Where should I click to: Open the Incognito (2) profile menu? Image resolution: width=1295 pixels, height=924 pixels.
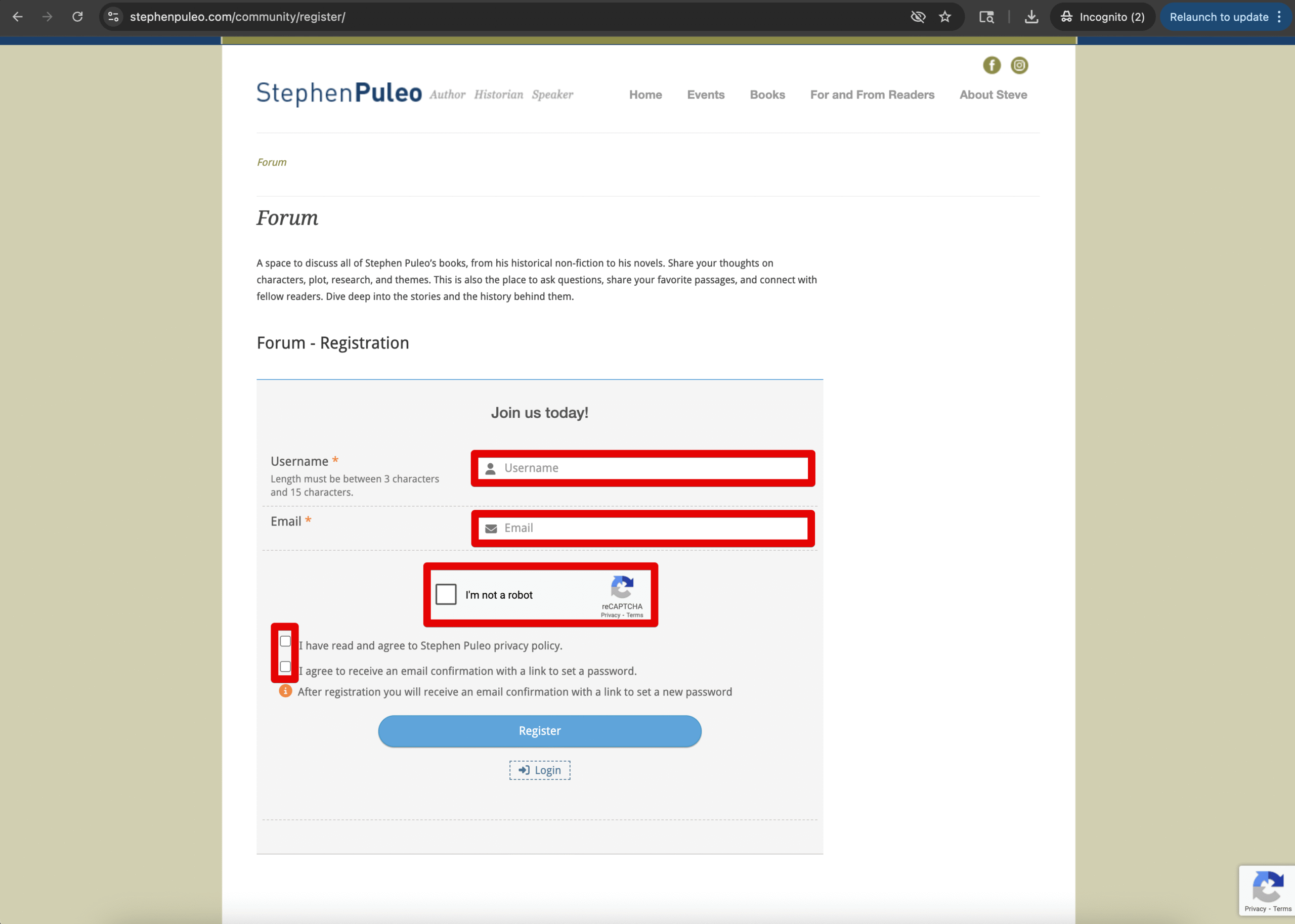[1102, 17]
